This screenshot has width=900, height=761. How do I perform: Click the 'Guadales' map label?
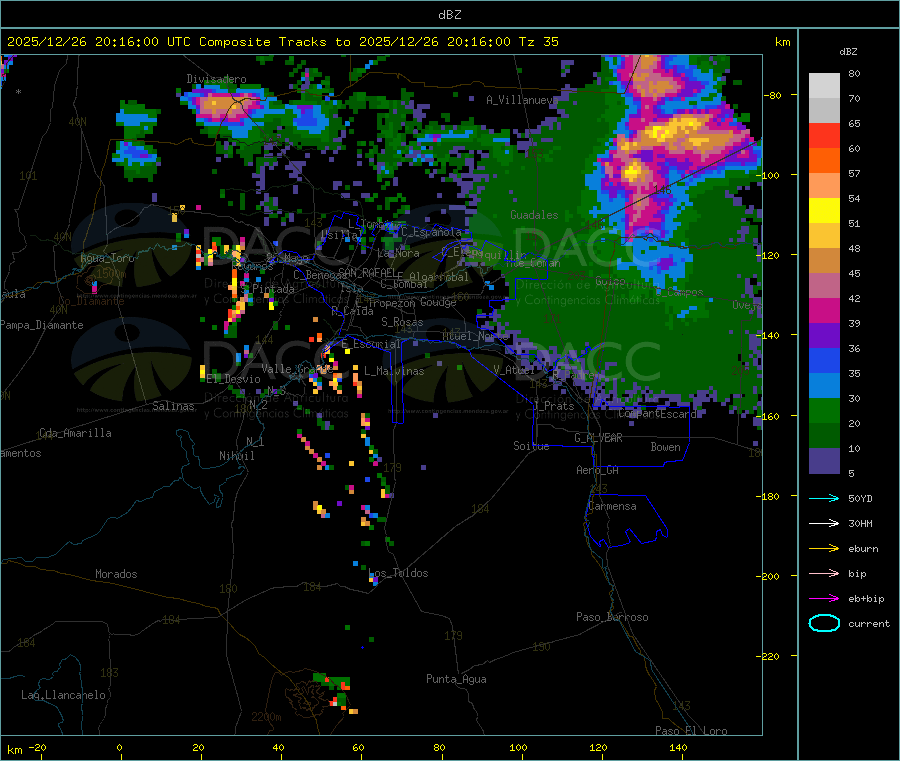pyautogui.click(x=534, y=215)
